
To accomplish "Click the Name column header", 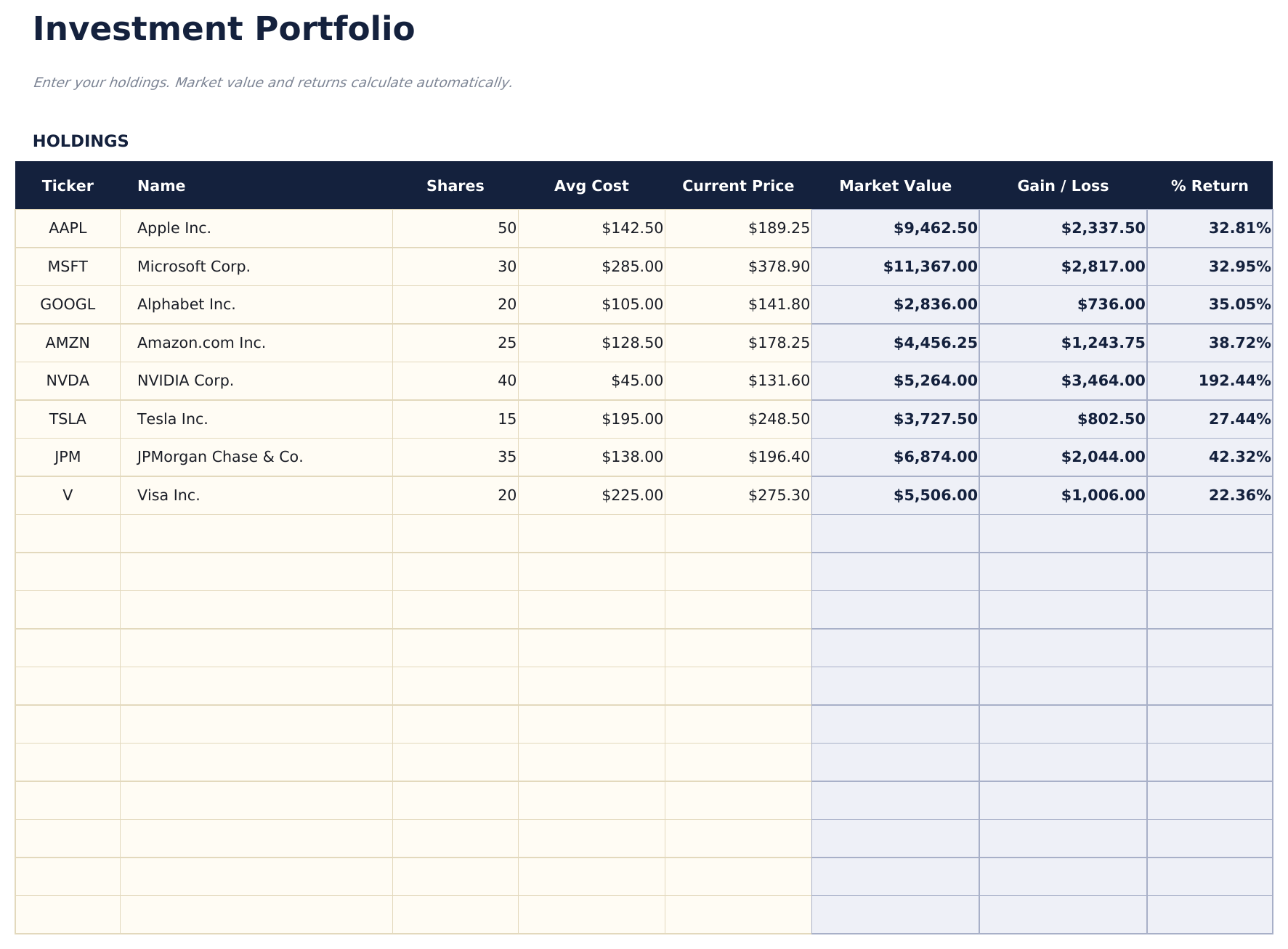I will (161, 186).
